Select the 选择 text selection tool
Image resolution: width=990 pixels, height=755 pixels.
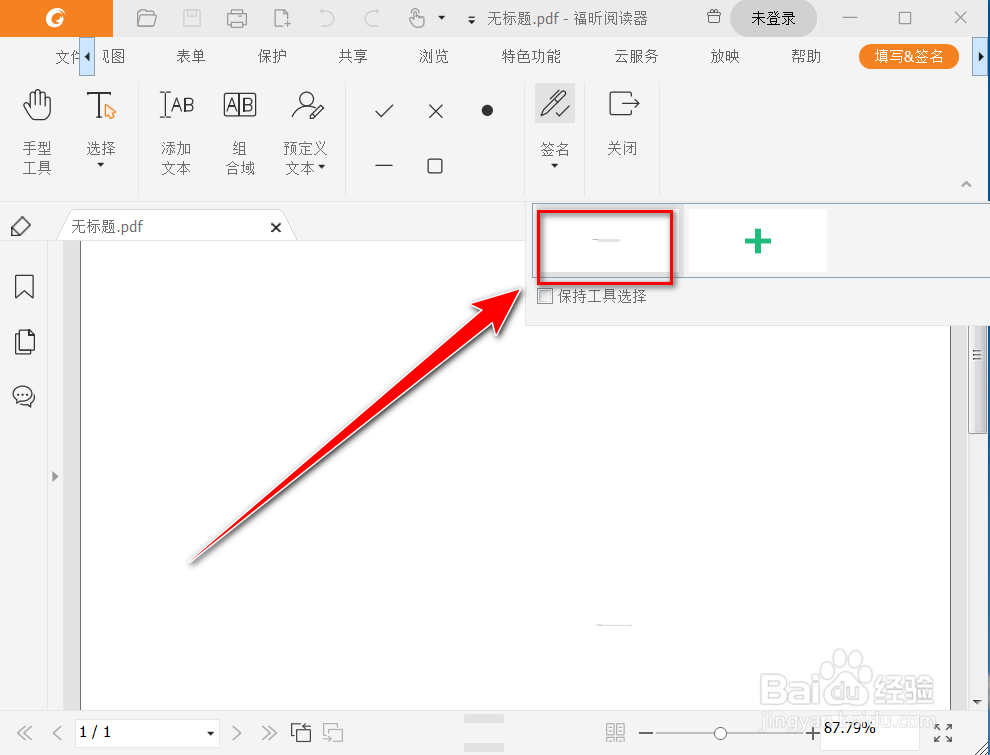click(101, 122)
